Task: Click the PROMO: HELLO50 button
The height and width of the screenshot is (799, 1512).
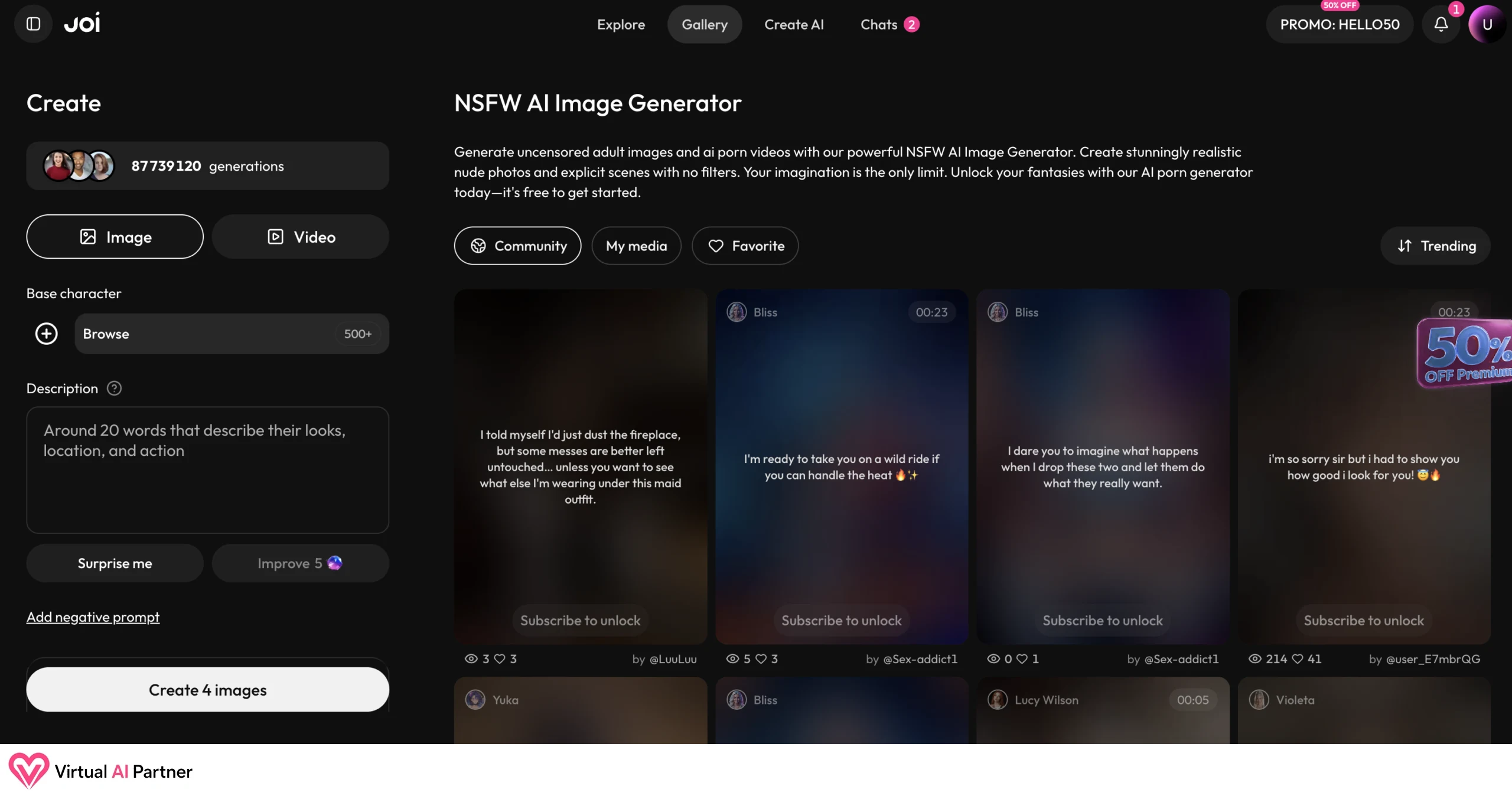Action: (1340, 24)
